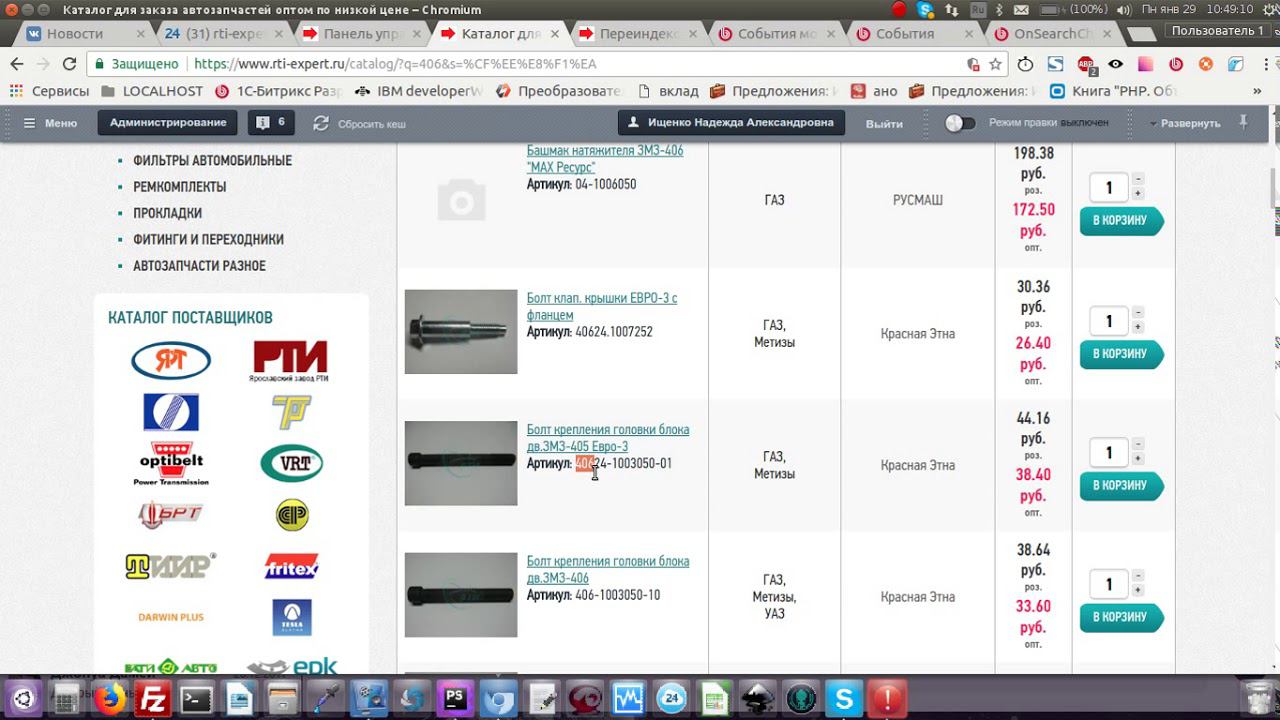The height and width of the screenshot is (720, 1280).
Task: Open Болт клап. крышки ЕВРО-3 с фланцем link
Action: 602,306
